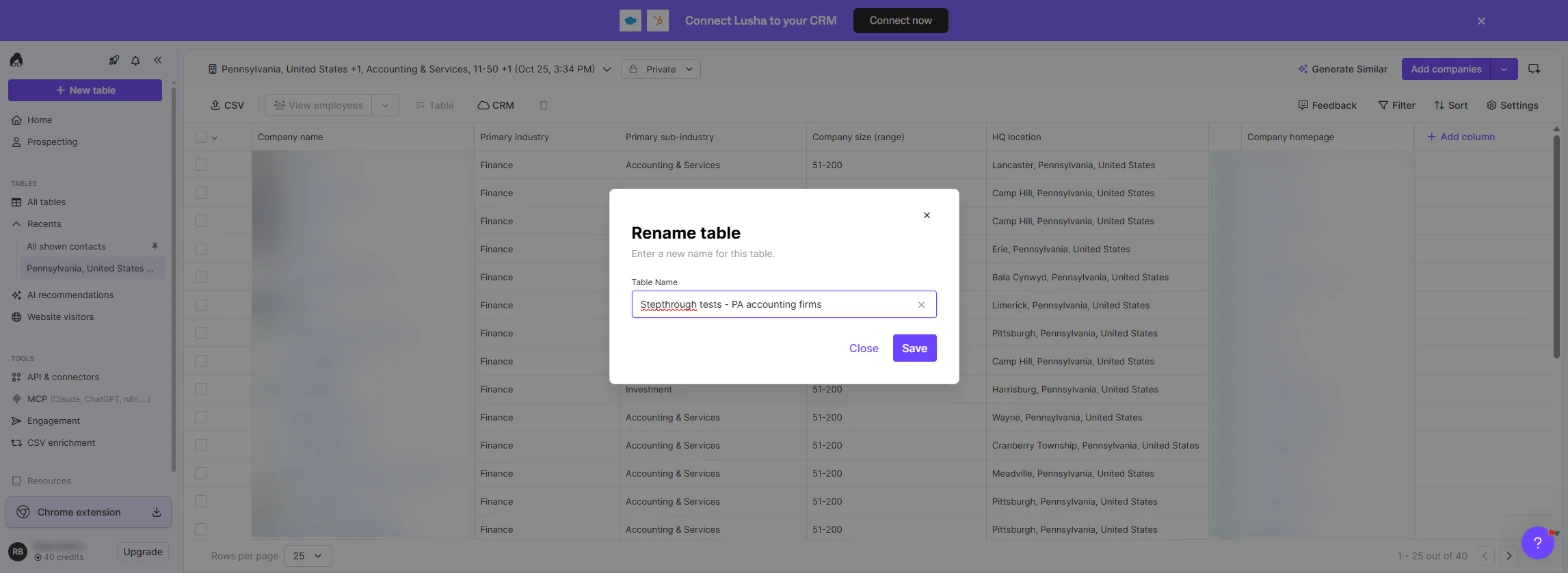
Task: Check the Cranberry Township row checkbox
Action: tap(201, 445)
